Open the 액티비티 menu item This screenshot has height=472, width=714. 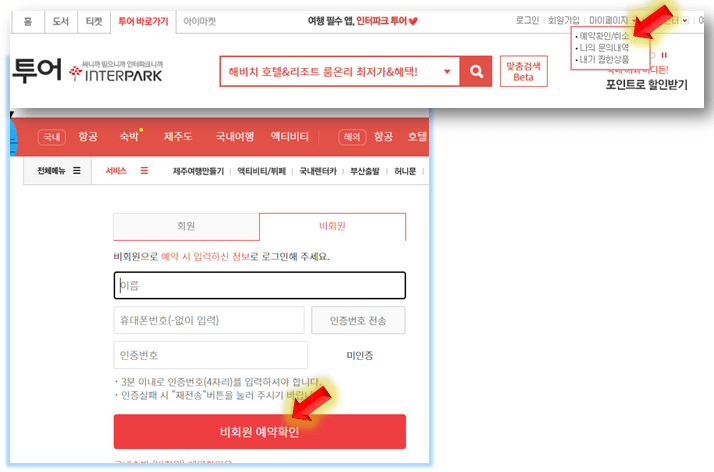point(290,137)
